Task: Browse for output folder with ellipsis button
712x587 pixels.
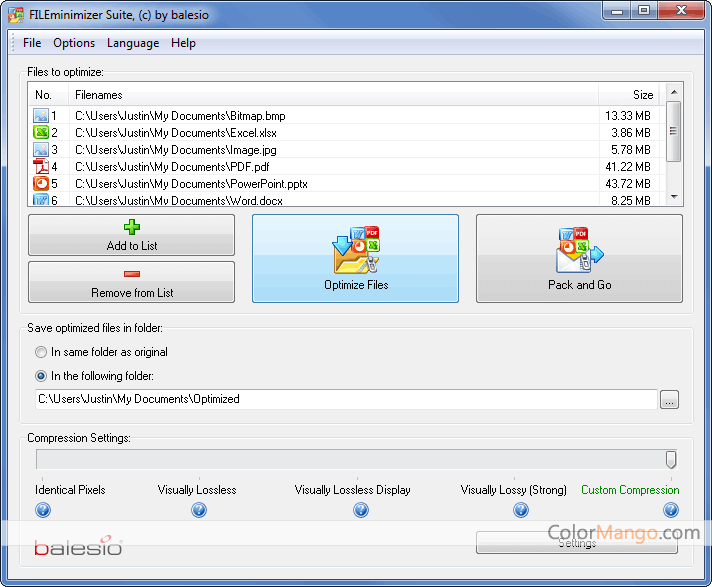Action: click(x=669, y=400)
